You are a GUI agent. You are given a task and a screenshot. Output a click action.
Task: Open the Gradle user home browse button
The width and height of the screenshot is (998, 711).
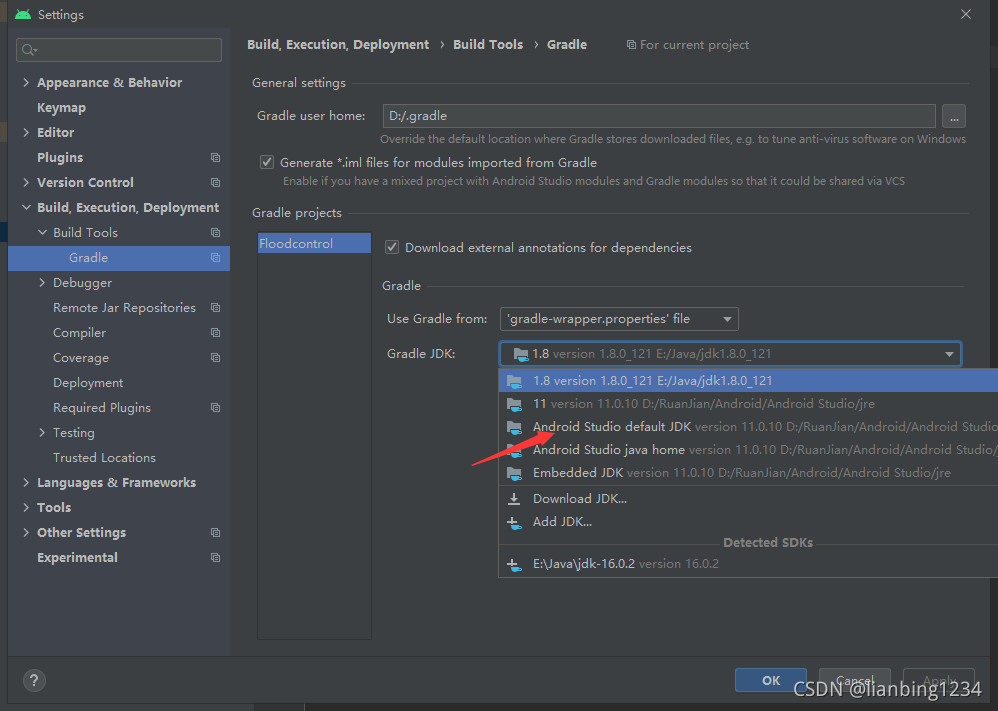[953, 115]
